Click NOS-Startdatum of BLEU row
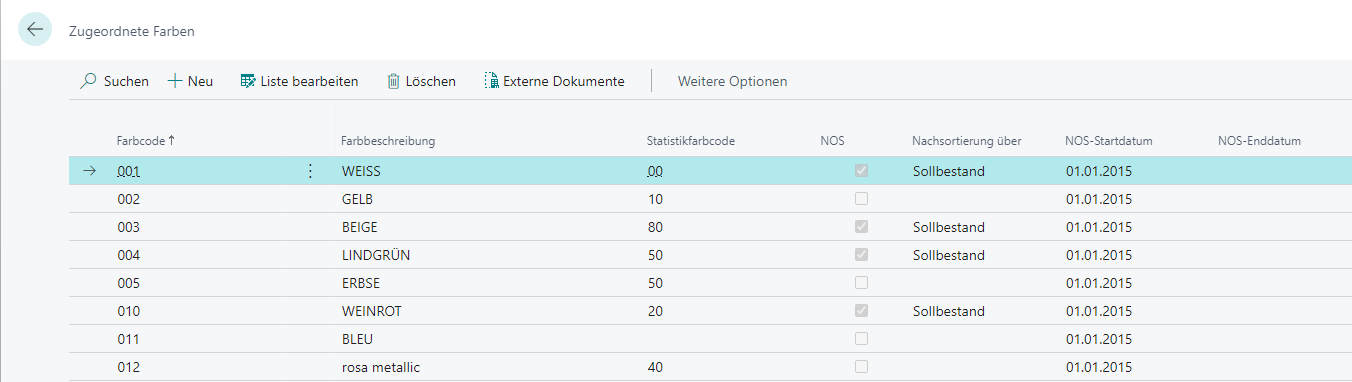Viewport: 1352px width, 382px height. pyautogui.click(x=1099, y=339)
